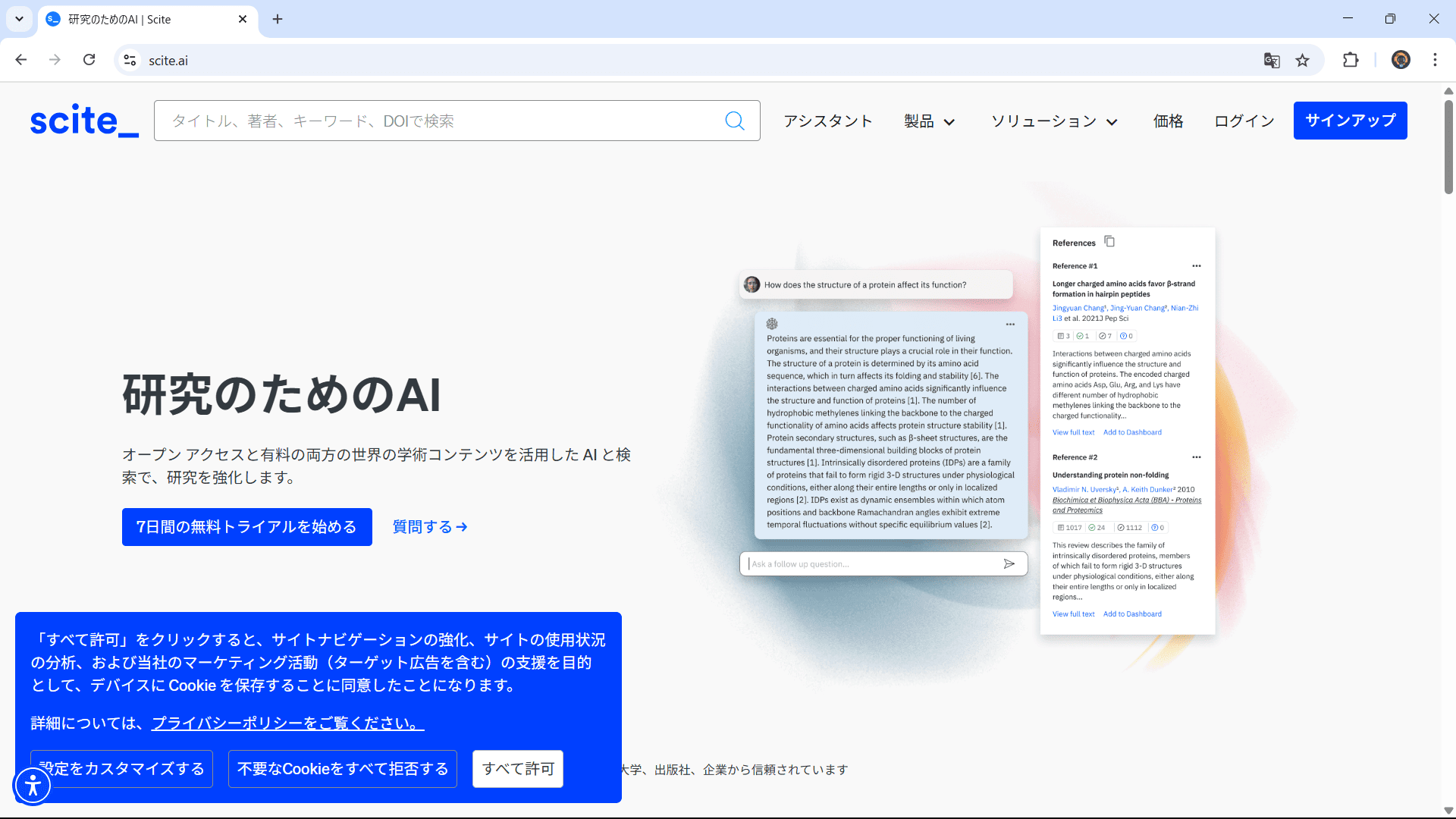Screen dimensions: 1456x819
Task: Click Add to Dashboard under Reference #1
Action: pos(1132,432)
